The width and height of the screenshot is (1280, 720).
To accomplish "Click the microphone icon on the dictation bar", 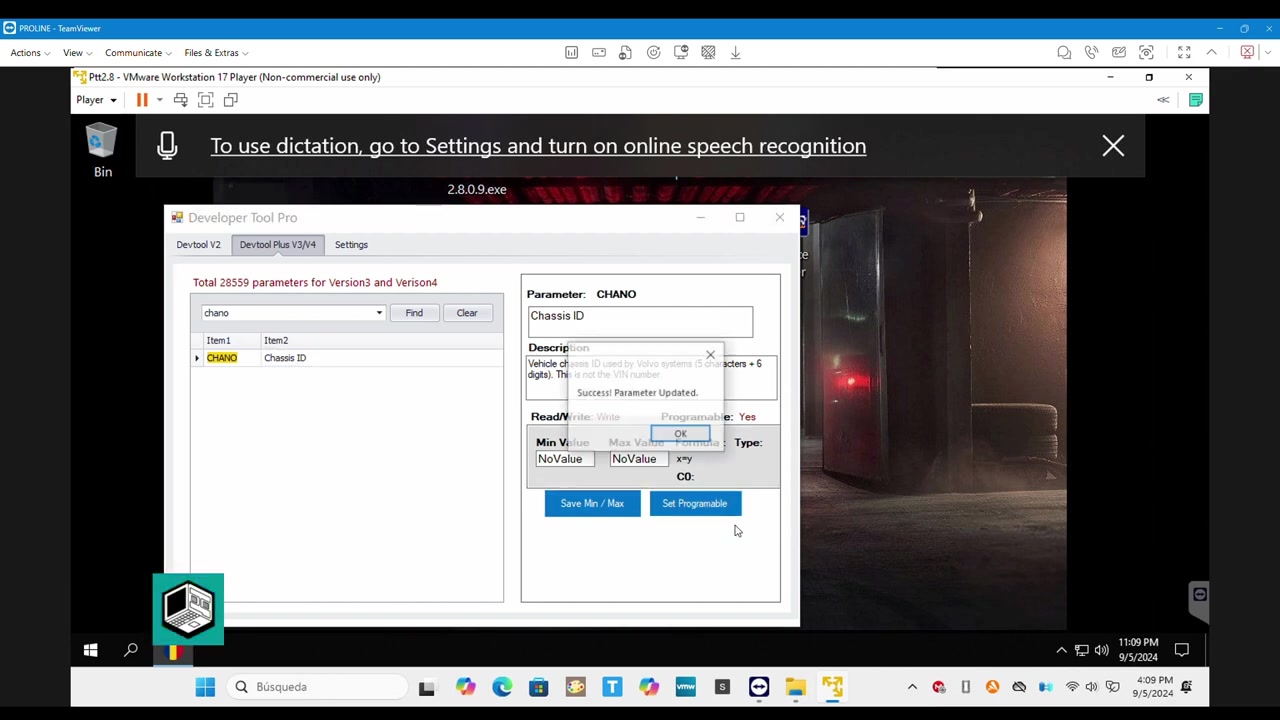I will pos(167,146).
